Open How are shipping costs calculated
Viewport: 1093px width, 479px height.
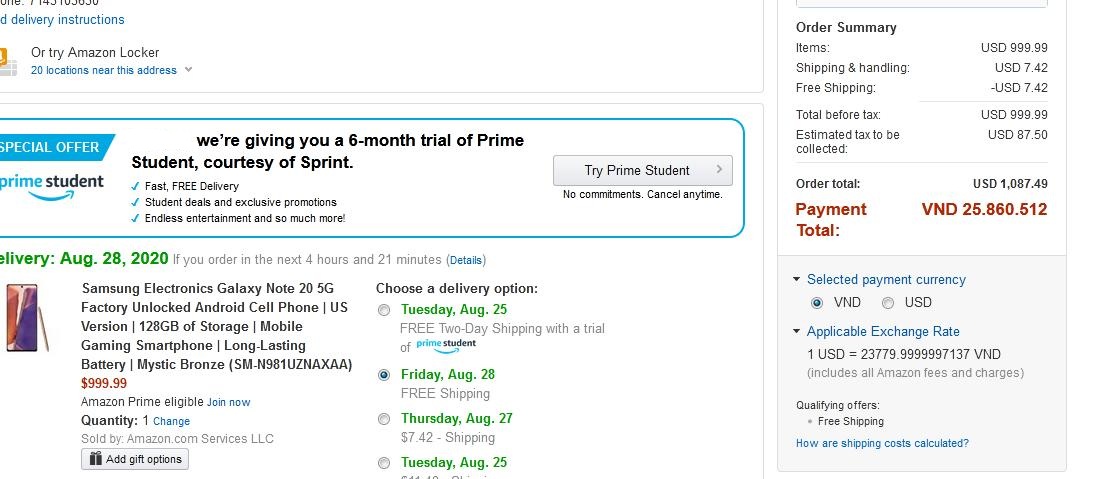click(882, 443)
